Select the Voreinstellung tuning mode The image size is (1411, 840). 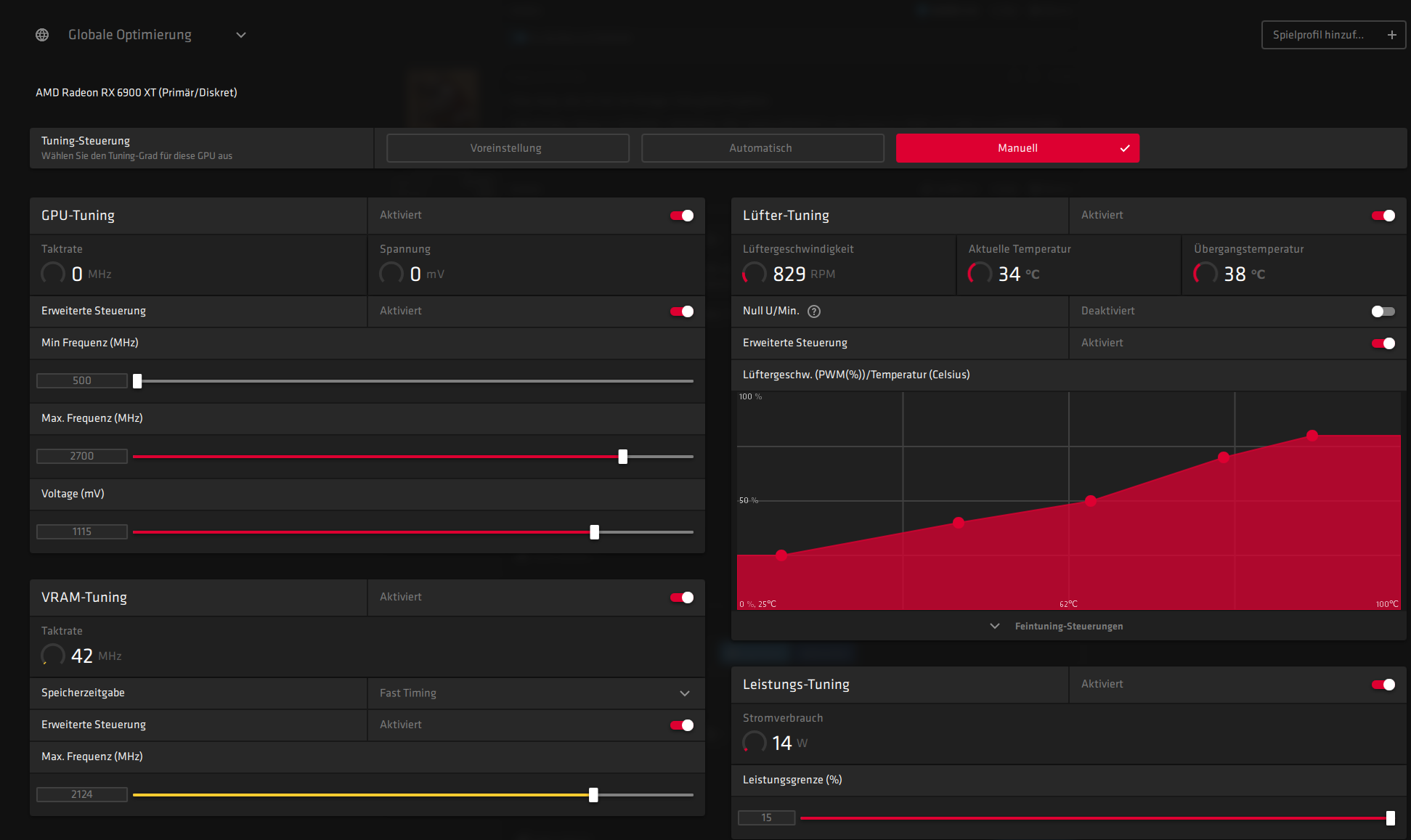[x=507, y=148]
